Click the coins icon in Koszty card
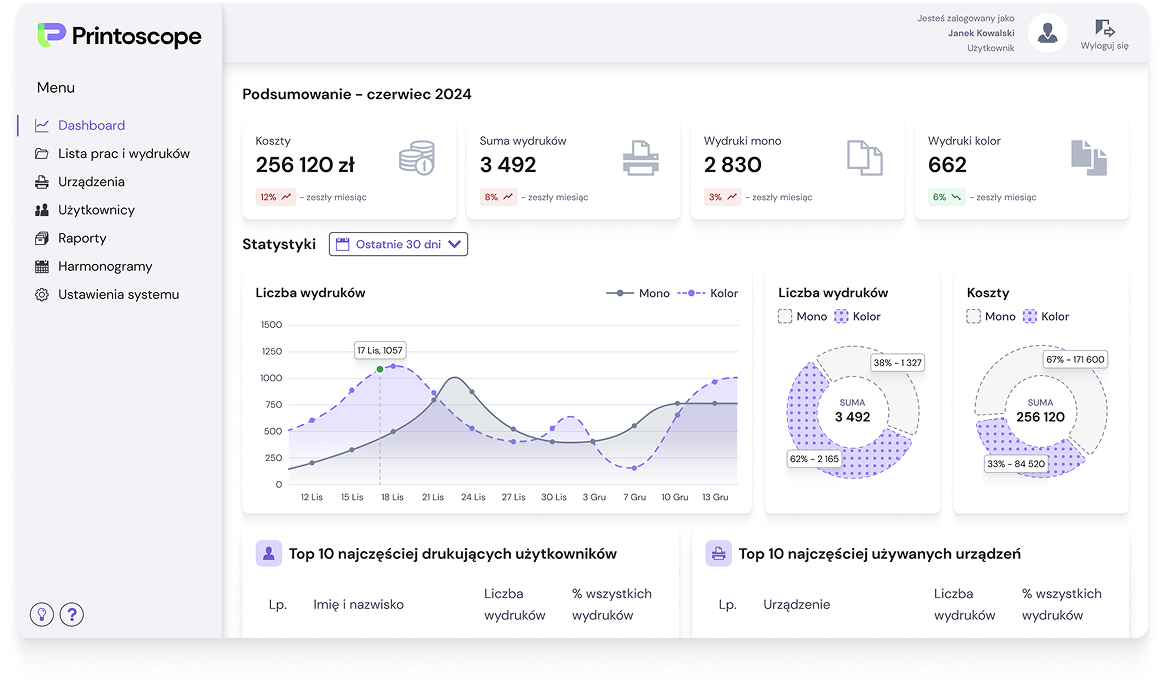 (416, 158)
